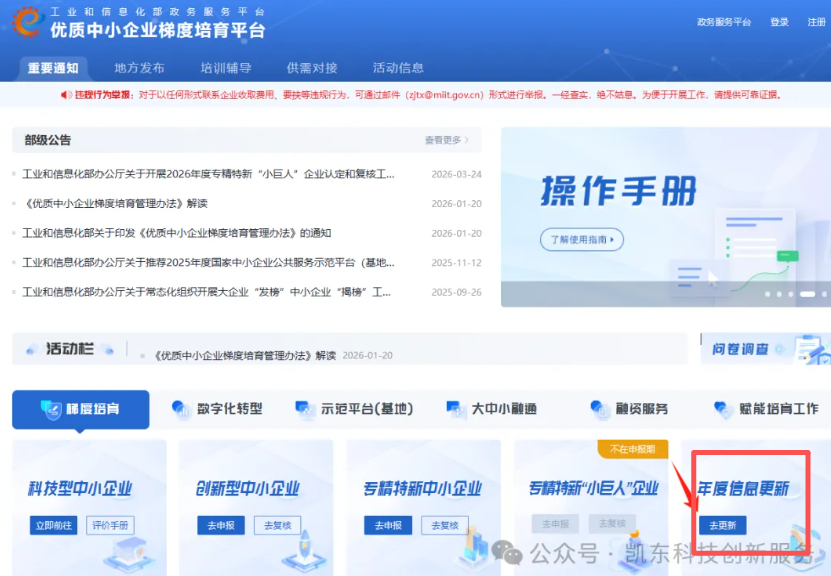
Task: Click the 了解使用指南 button
Action: coord(581,239)
